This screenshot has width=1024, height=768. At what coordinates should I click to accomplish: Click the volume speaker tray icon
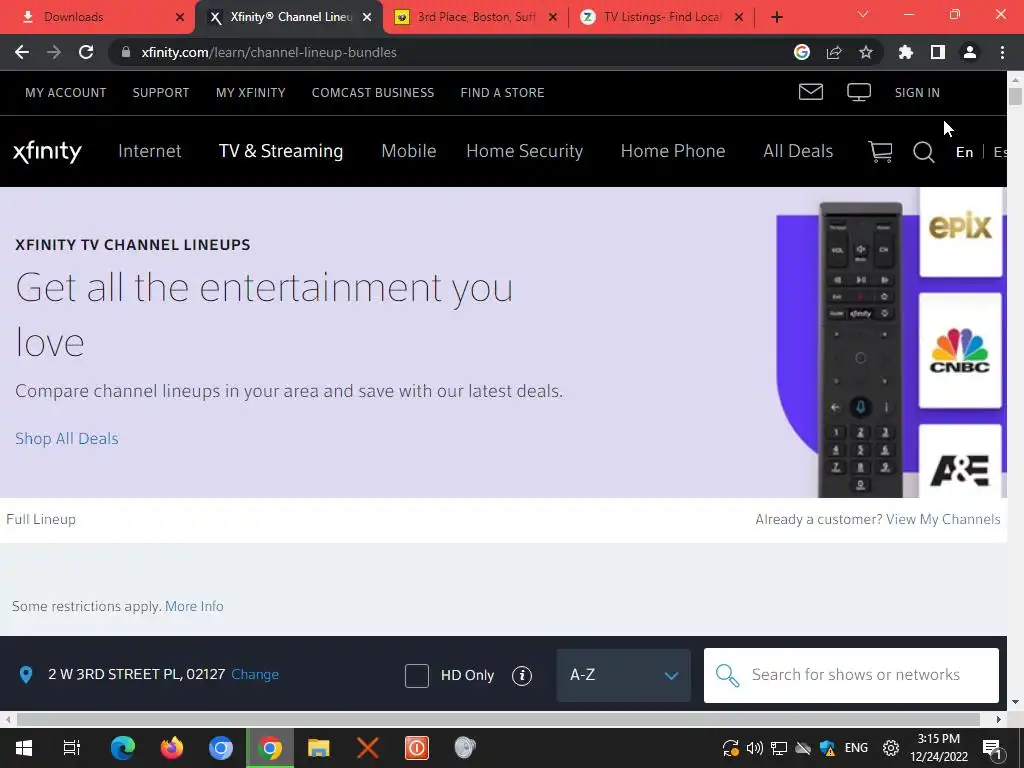click(x=754, y=748)
